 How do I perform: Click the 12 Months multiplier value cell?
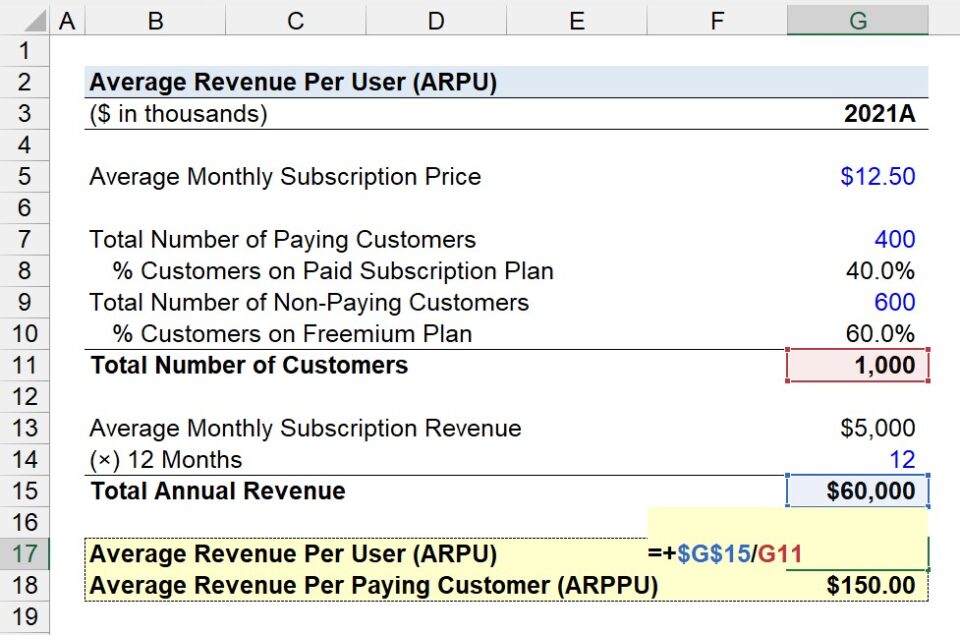(857, 459)
